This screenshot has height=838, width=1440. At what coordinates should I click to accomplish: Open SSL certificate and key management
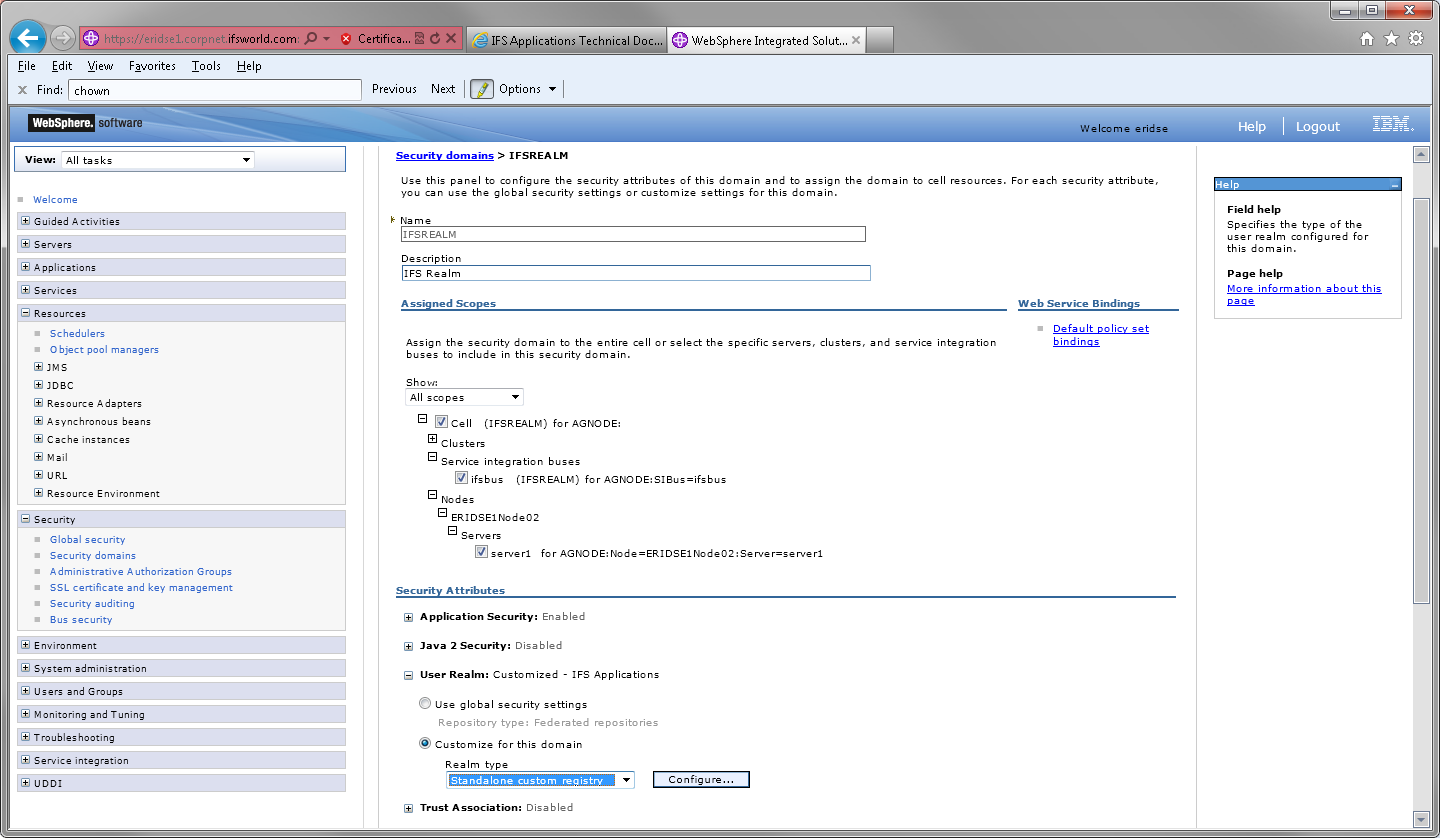(x=141, y=588)
